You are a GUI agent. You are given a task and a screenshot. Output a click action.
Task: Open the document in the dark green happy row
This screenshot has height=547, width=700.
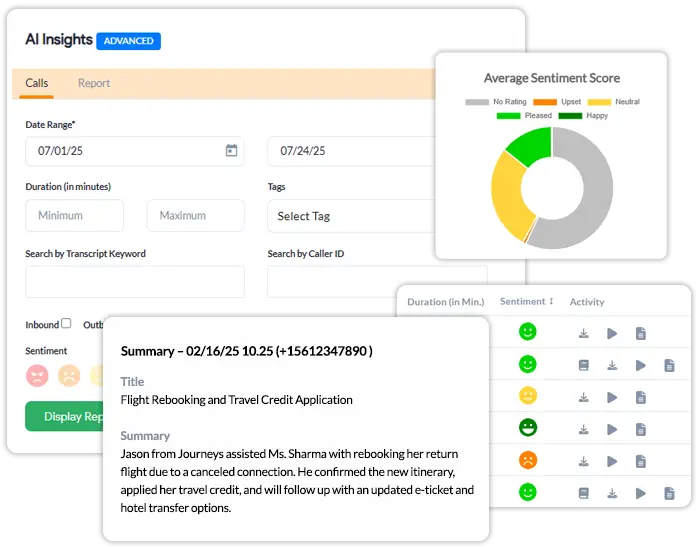[x=641, y=429]
